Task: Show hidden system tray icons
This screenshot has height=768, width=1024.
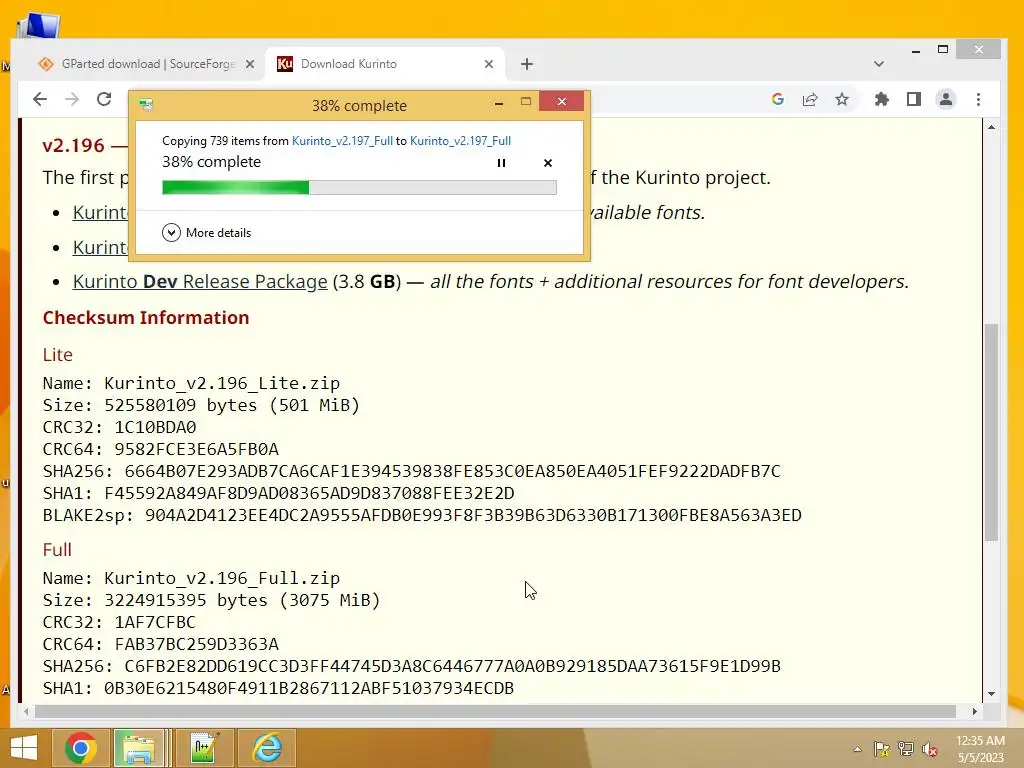Action: 857,749
